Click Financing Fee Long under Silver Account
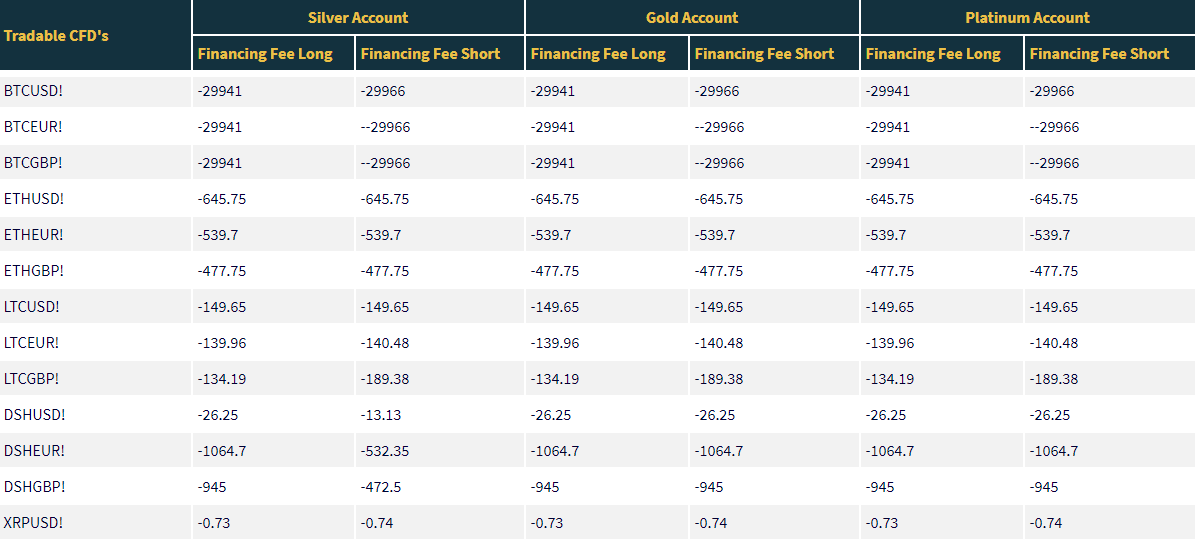This screenshot has height=539, width=1195. pyautogui.click(x=265, y=54)
